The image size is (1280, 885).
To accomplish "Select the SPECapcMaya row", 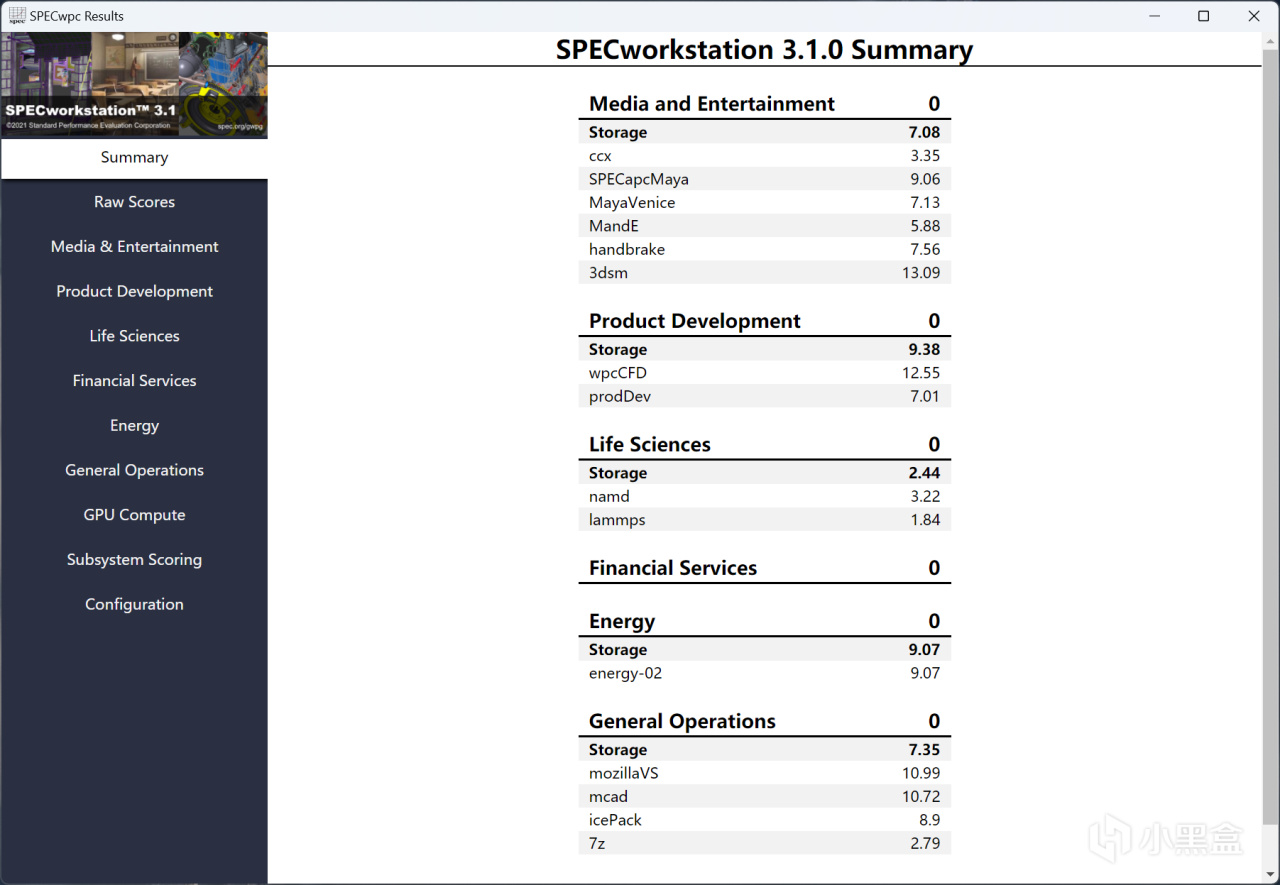I will pyautogui.click(x=764, y=179).
